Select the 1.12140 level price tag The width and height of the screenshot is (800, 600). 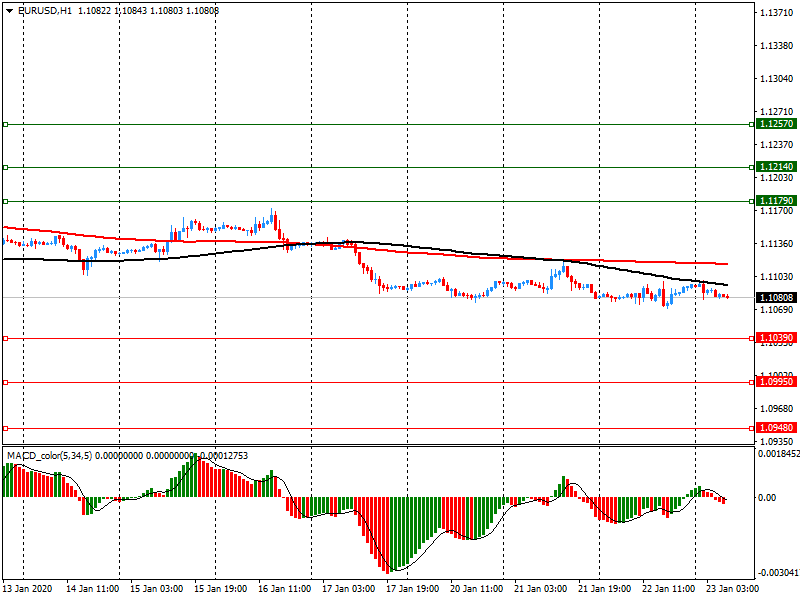coord(776,167)
